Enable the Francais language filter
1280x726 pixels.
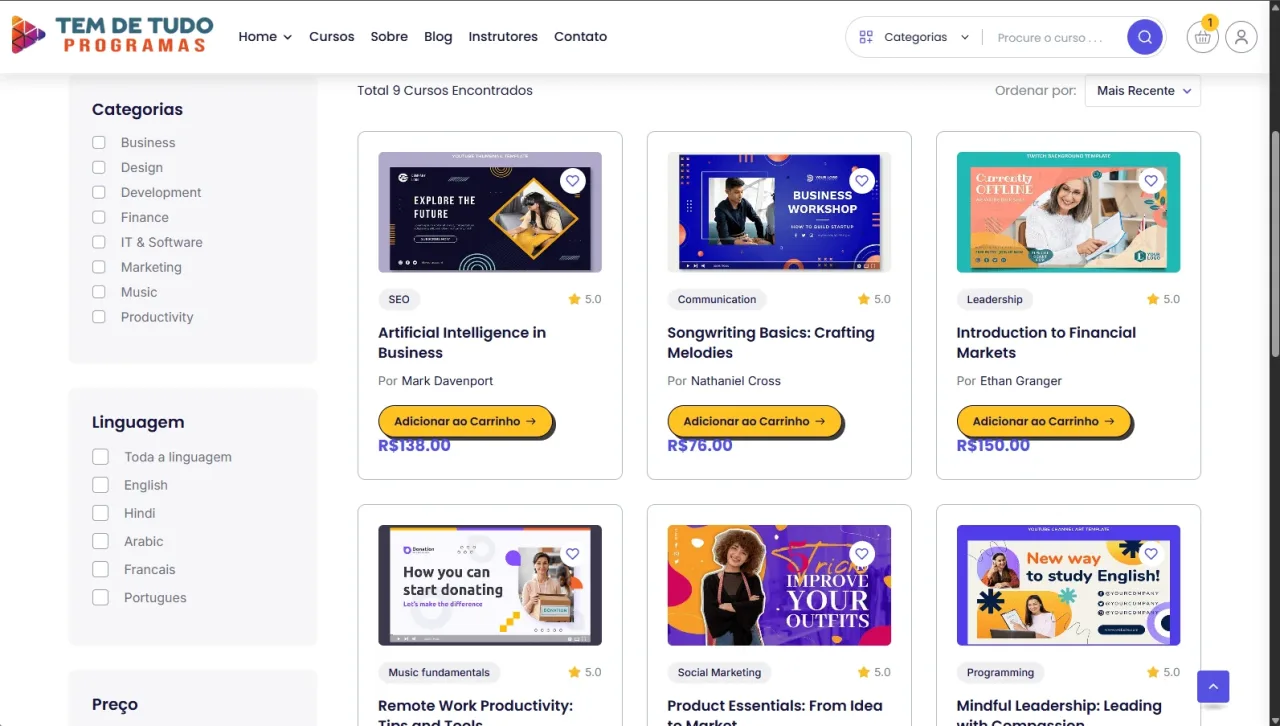pos(100,569)
